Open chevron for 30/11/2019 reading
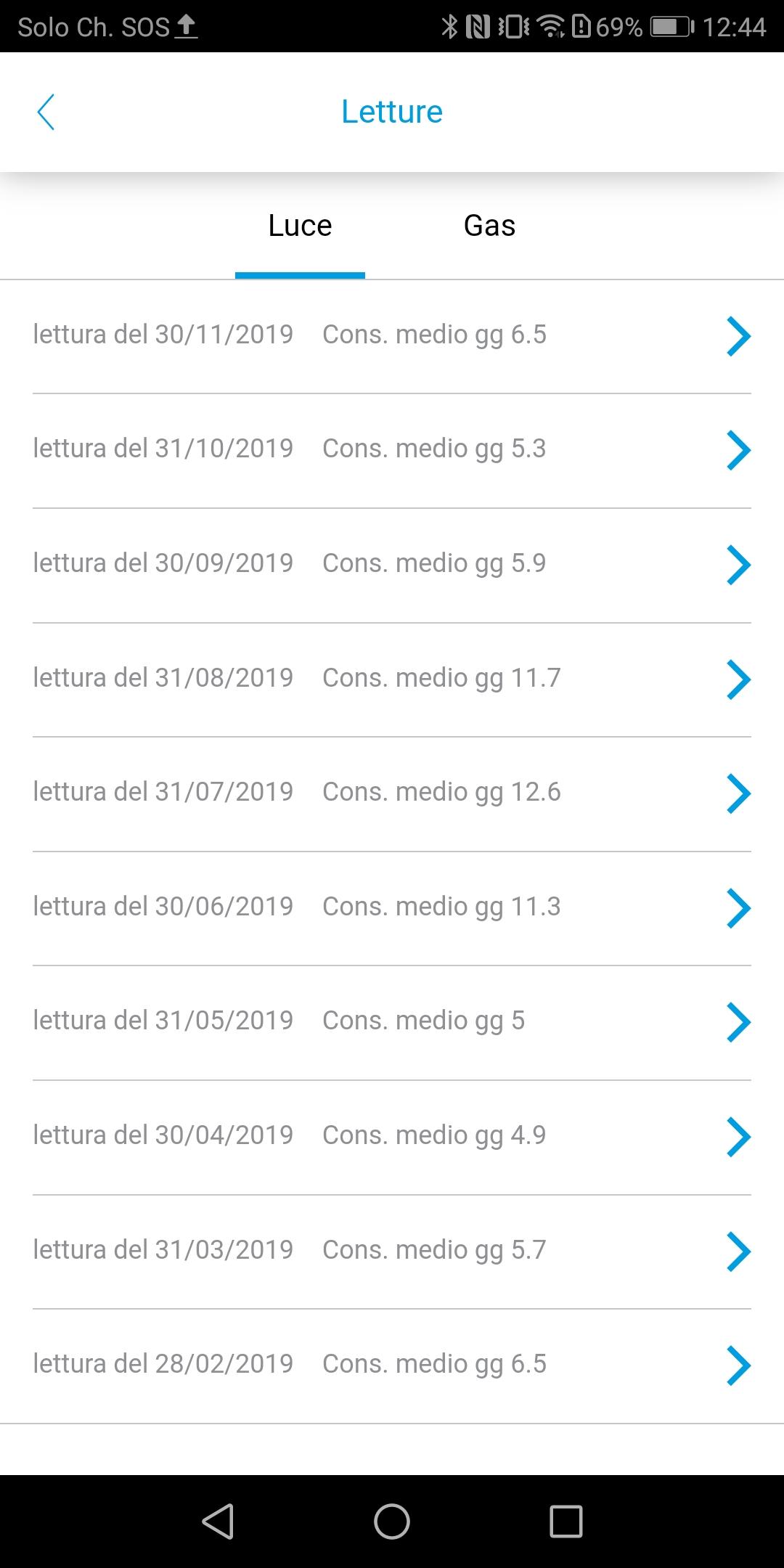 pyautogui.click(x=738, y=336)
